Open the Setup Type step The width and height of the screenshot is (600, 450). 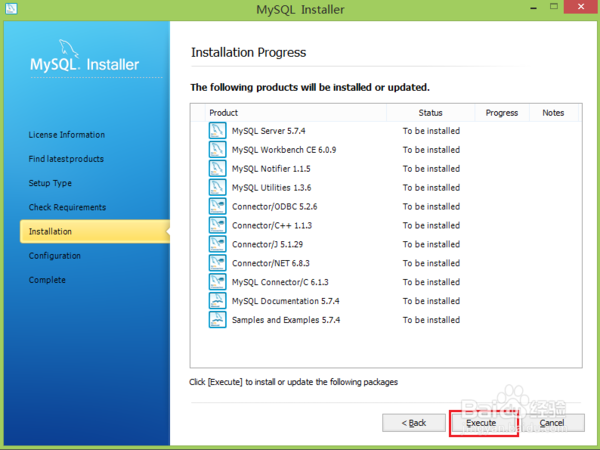50,183
